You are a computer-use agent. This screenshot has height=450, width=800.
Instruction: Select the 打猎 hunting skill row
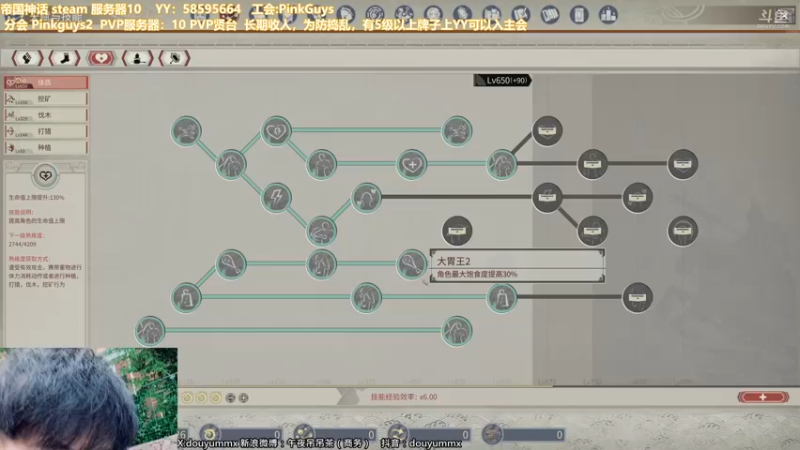coord(46,131)
